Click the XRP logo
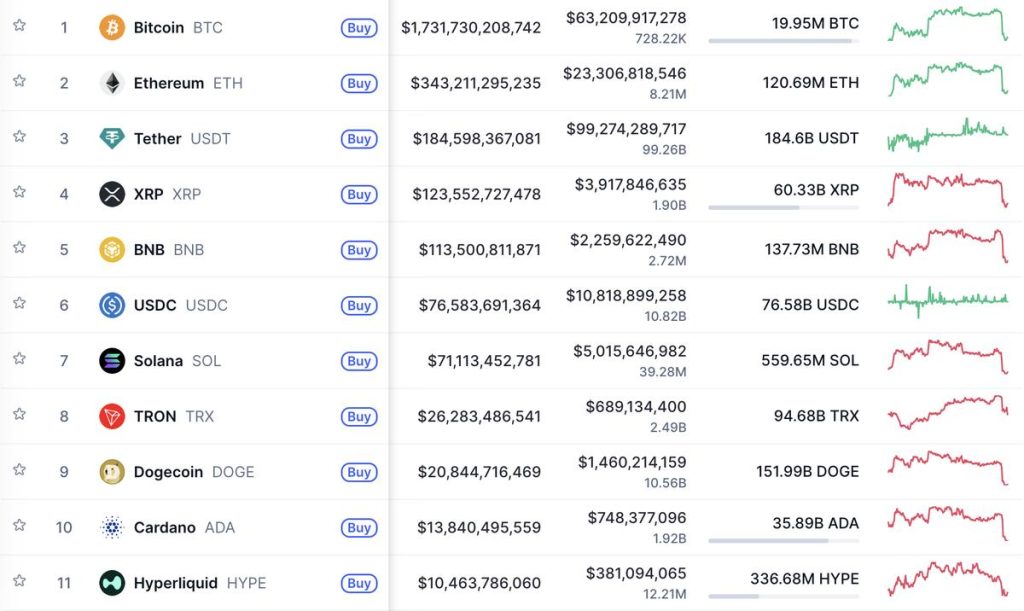The height and width of the screenshot is (611, 1024). pos(112,194)
